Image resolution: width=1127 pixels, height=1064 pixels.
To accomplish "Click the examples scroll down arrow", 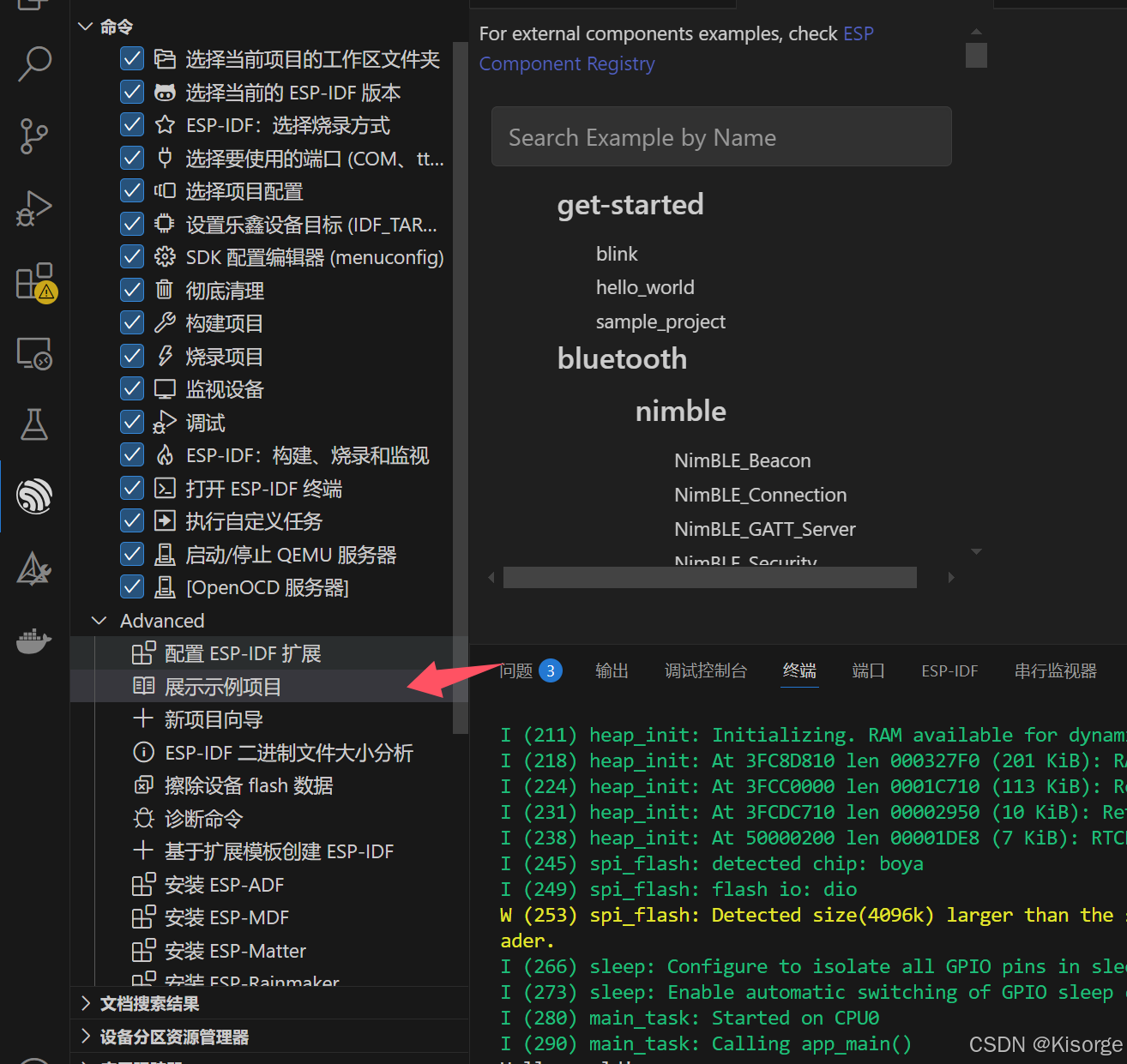I will (976, 550).
